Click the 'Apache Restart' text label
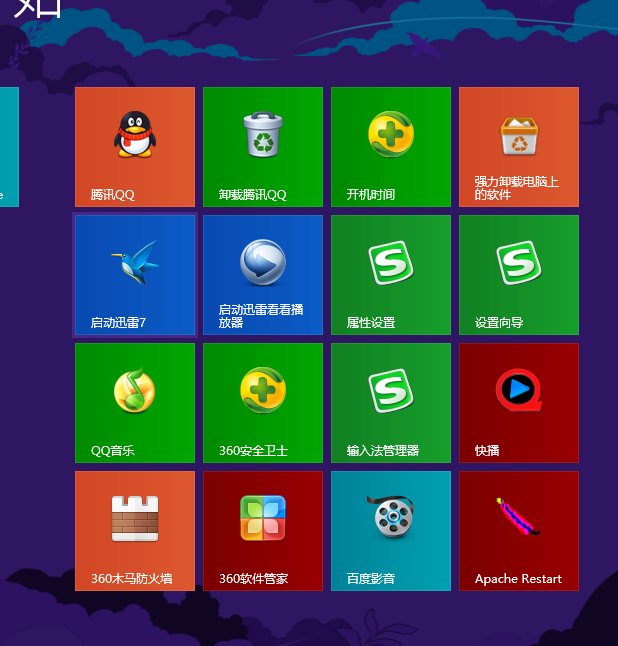 pos(518,579)
